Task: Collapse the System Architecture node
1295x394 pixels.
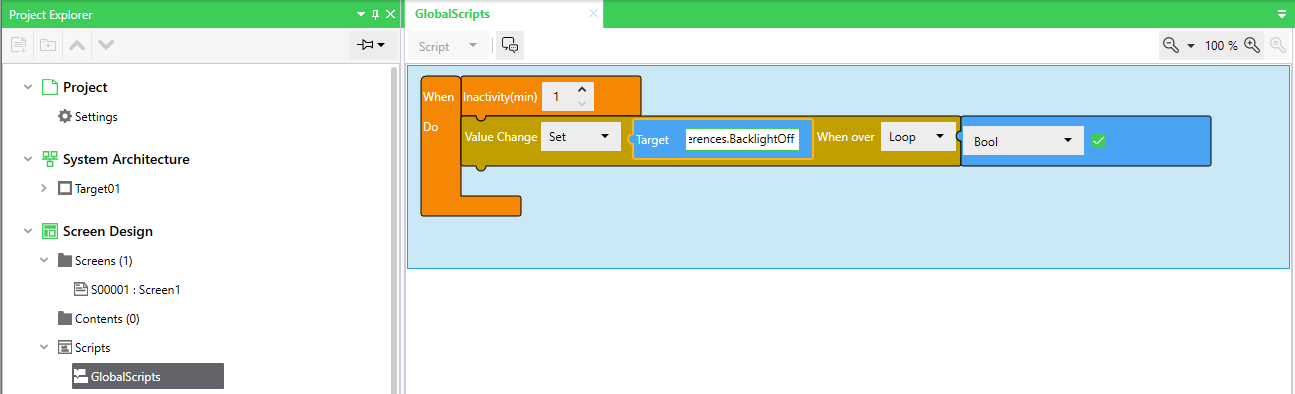Action: [28, 160]
